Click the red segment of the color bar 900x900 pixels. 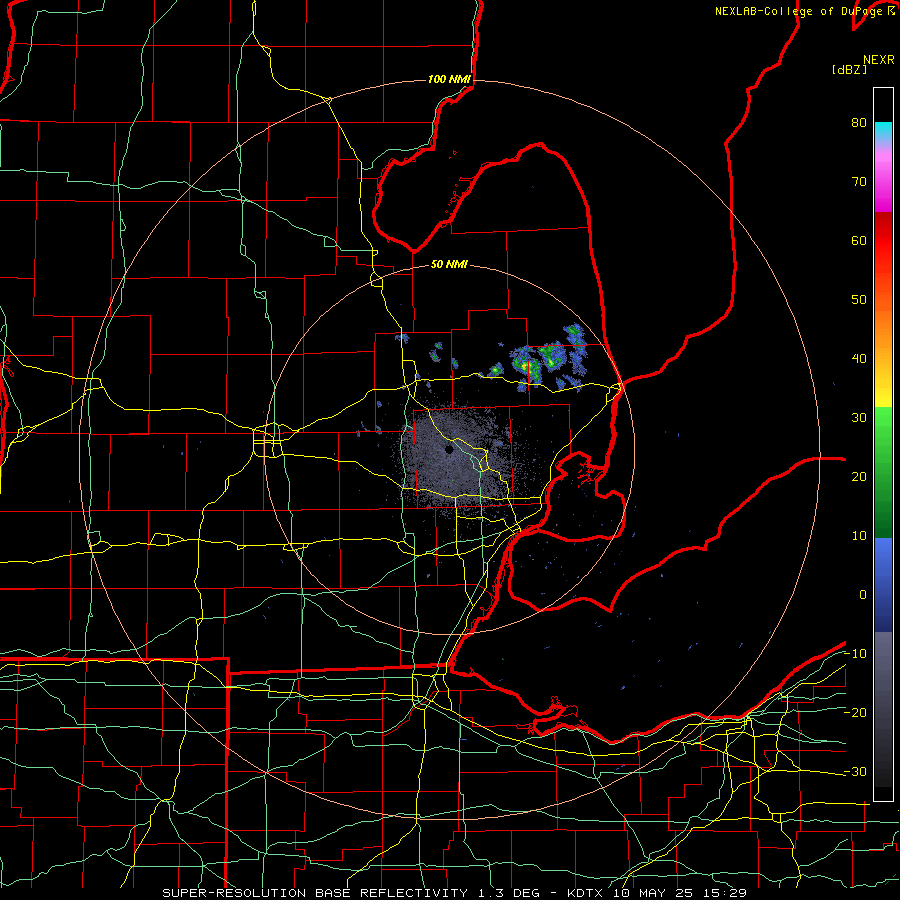pos(883,241)
